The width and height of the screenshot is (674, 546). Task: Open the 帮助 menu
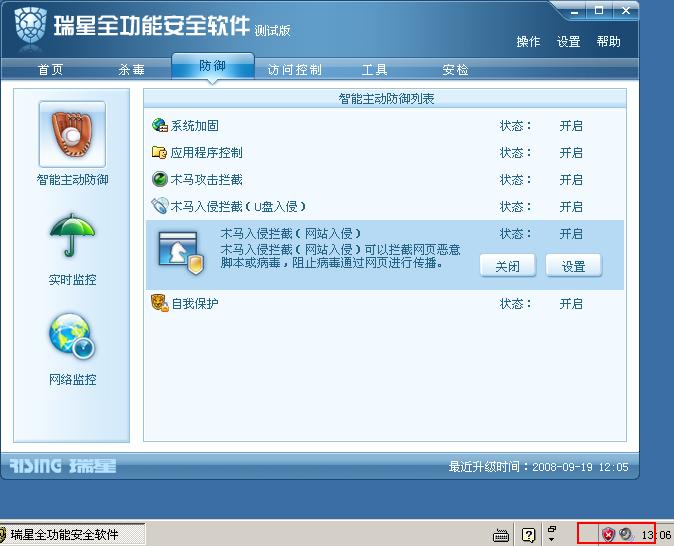(x=608, y=42)
